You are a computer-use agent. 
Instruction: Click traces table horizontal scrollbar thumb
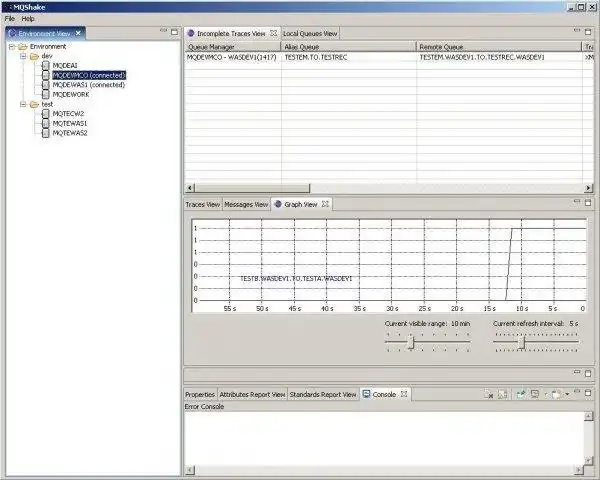pos(252,188)
